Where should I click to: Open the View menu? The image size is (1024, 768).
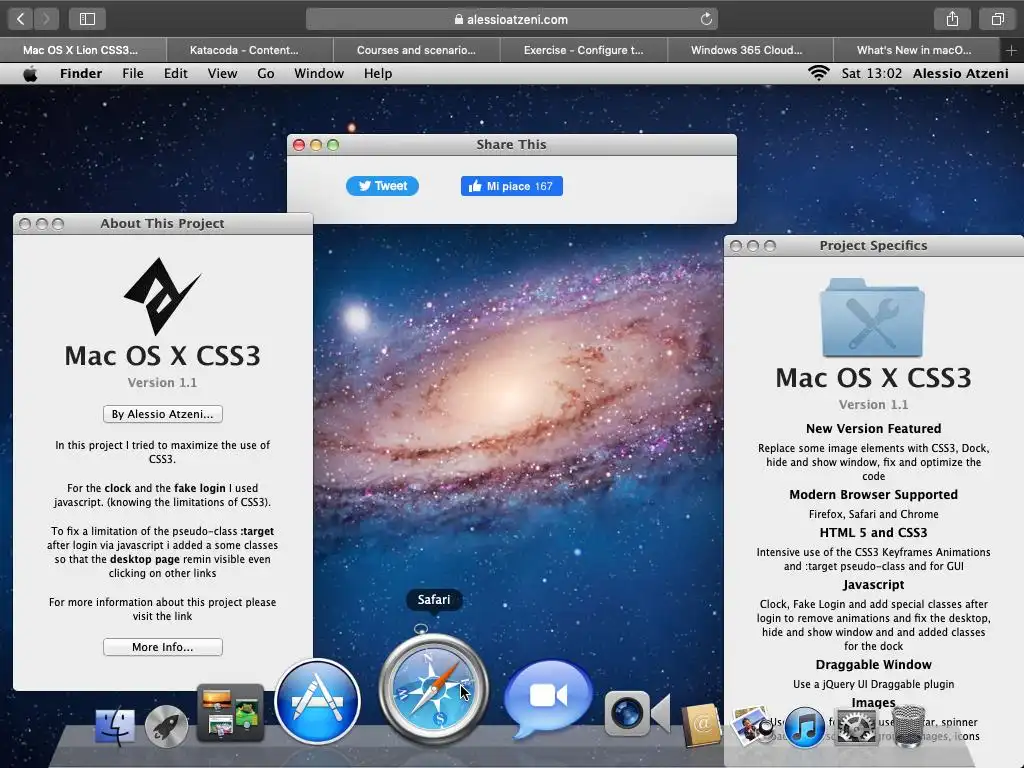[x=222, y=73]
